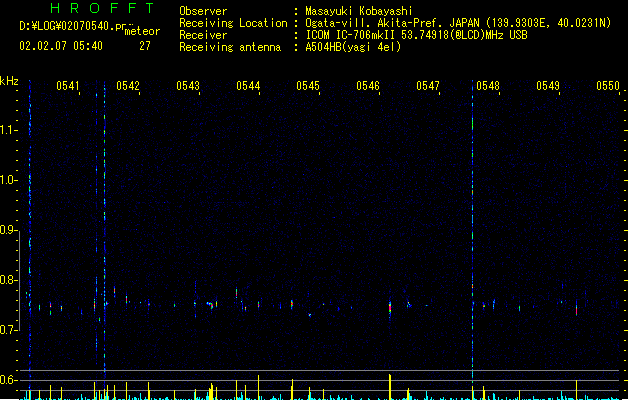Click the Receiving antenna field label
629x400 pixels.
coord(230,47)
